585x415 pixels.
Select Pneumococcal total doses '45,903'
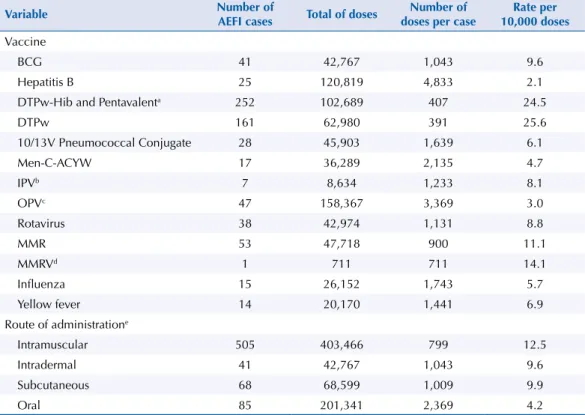coord(342,143)
